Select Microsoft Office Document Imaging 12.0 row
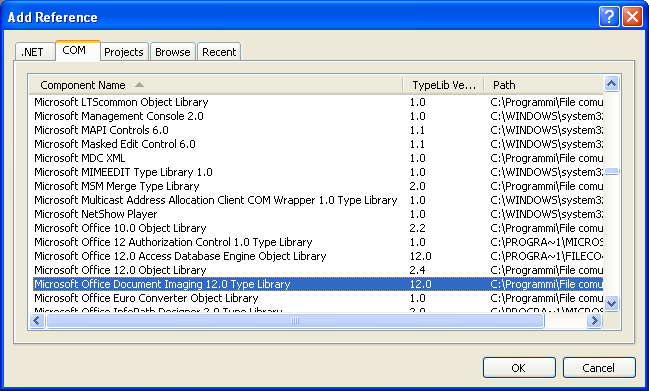The width and height of the screenshot is (649, 391). [318, 284]
